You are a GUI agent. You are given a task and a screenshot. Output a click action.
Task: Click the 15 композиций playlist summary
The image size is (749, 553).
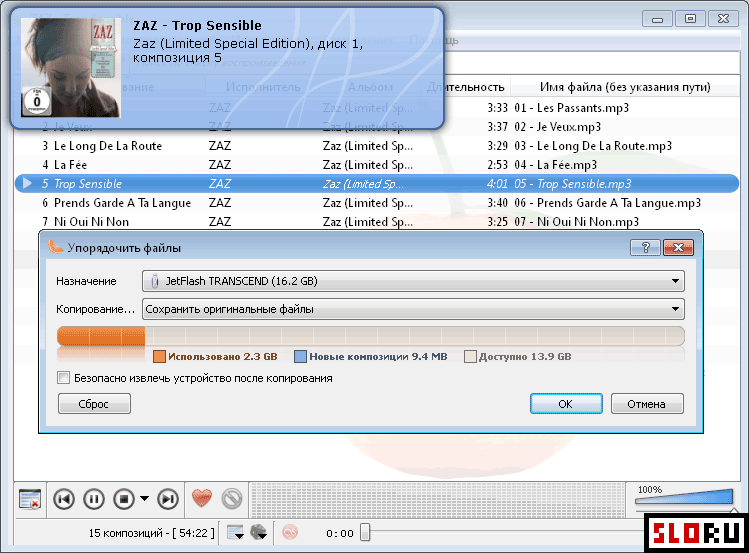click(x=151, y=533)
